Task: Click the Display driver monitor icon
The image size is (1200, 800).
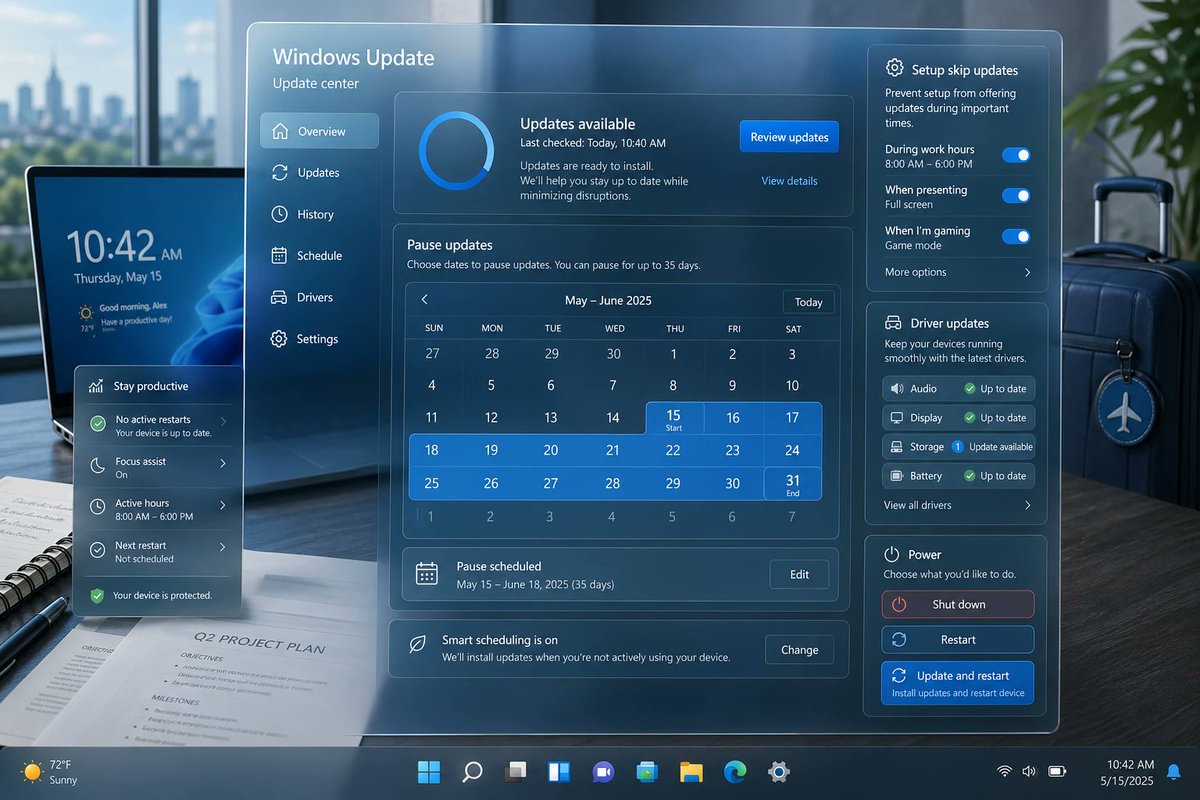Action: [895, 418]
